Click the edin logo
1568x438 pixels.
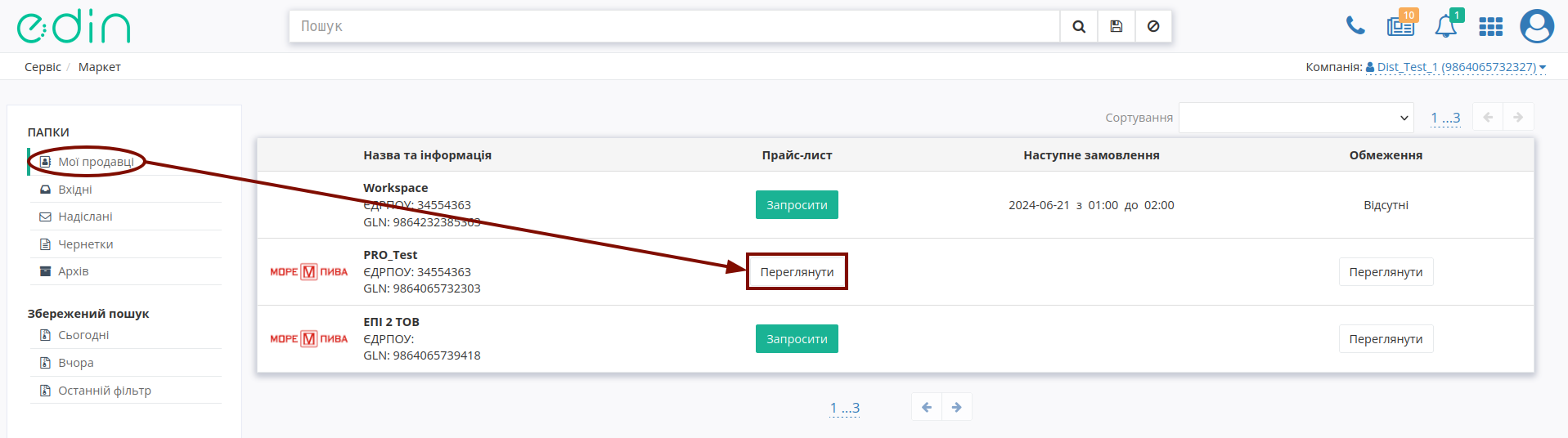coord(74,27)
